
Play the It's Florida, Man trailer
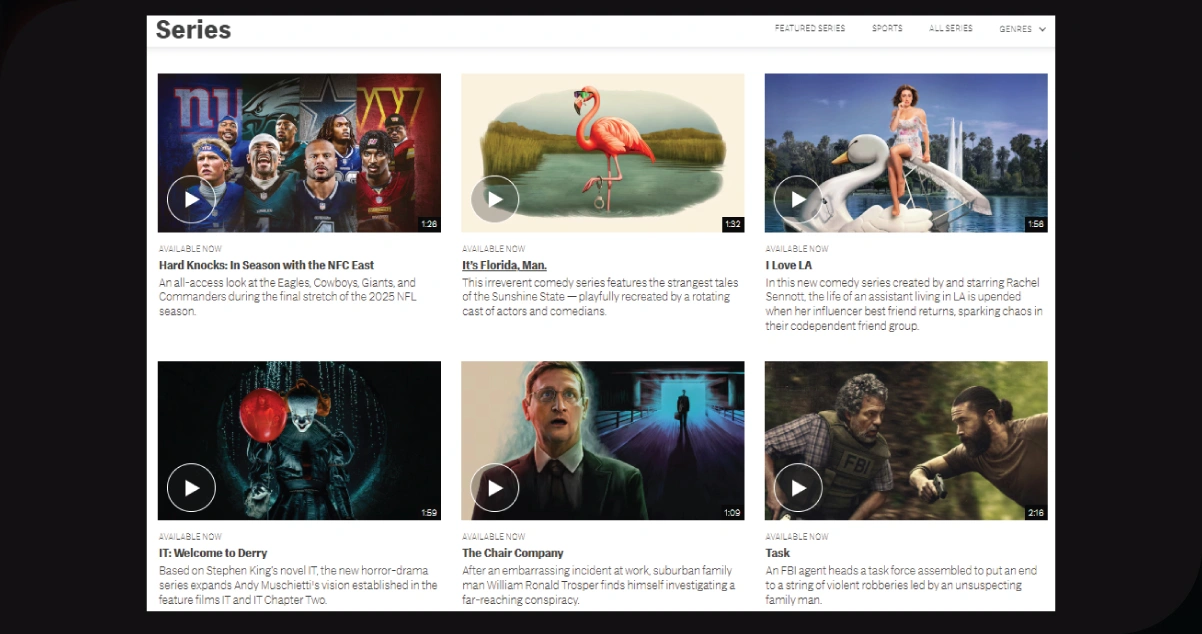click(495, 200)
